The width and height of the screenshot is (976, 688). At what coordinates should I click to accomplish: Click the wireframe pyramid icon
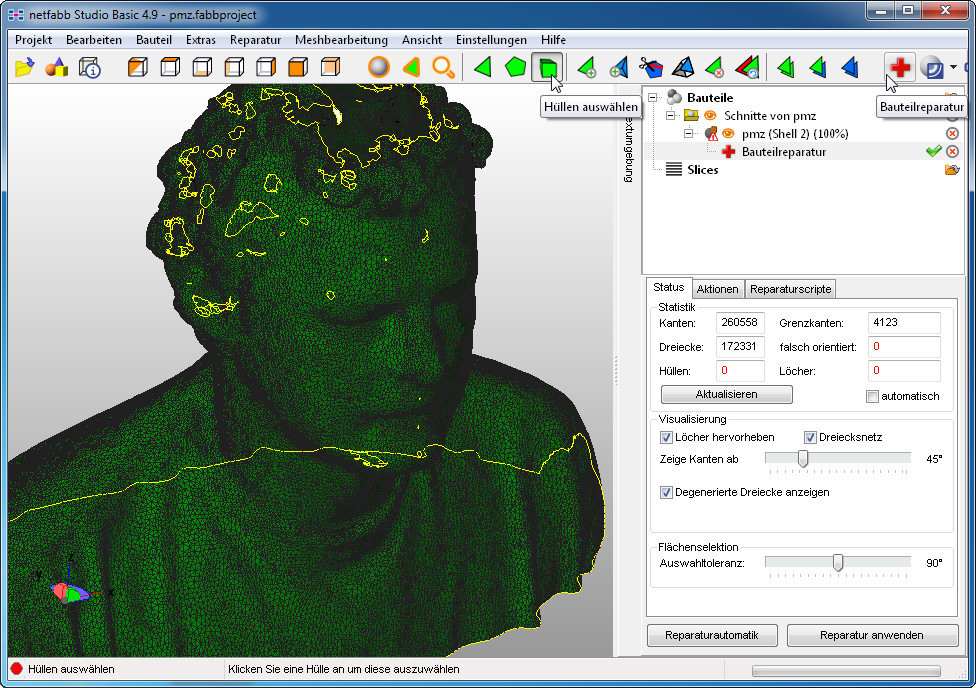[683, 67]
